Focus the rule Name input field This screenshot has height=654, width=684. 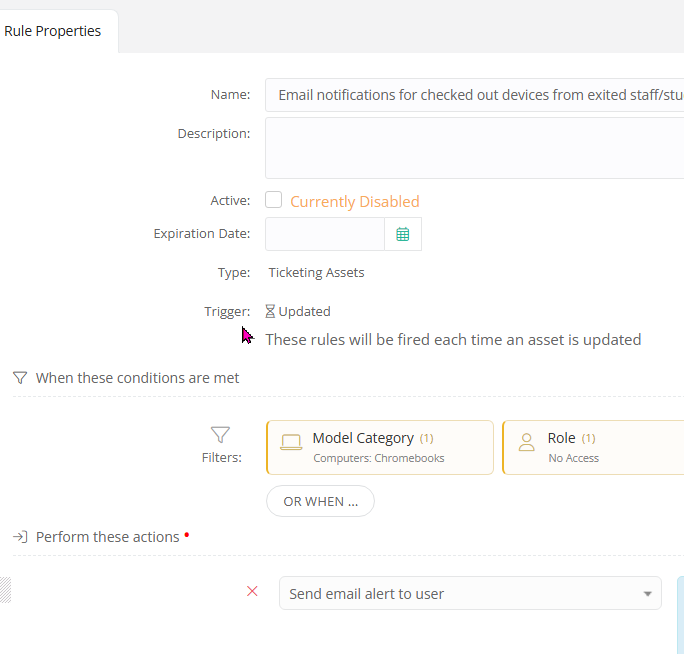(x=475, y=95)
